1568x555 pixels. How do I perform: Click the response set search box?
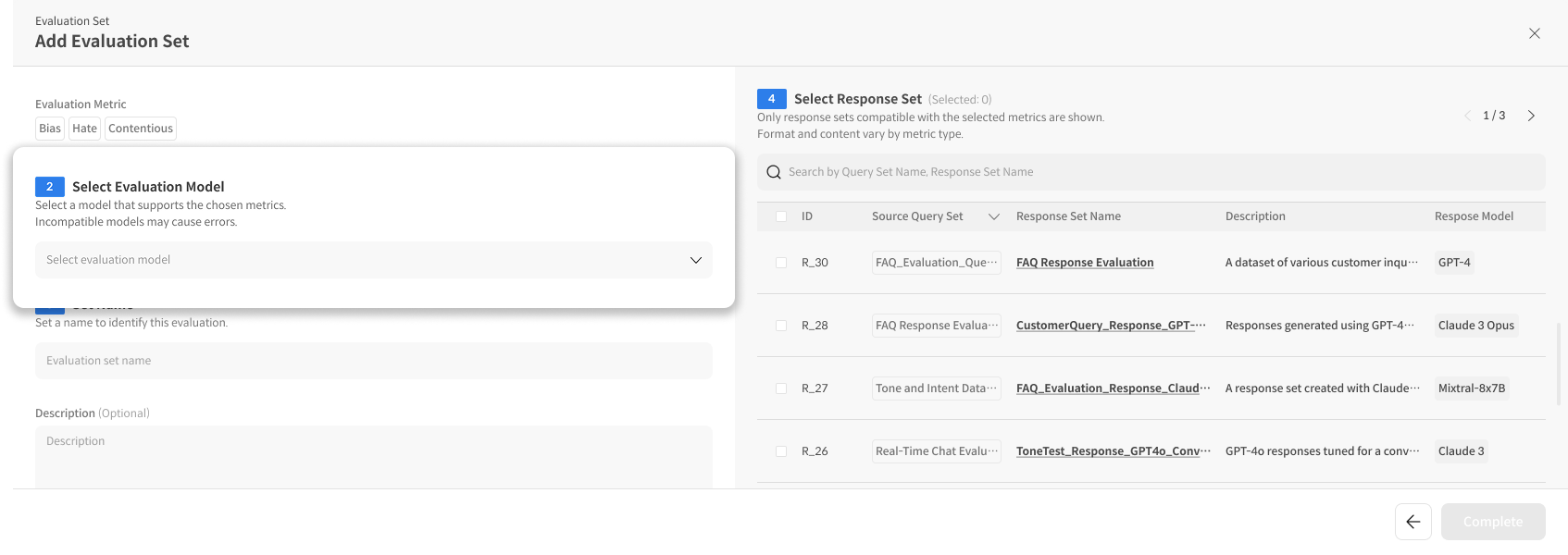1157,172
